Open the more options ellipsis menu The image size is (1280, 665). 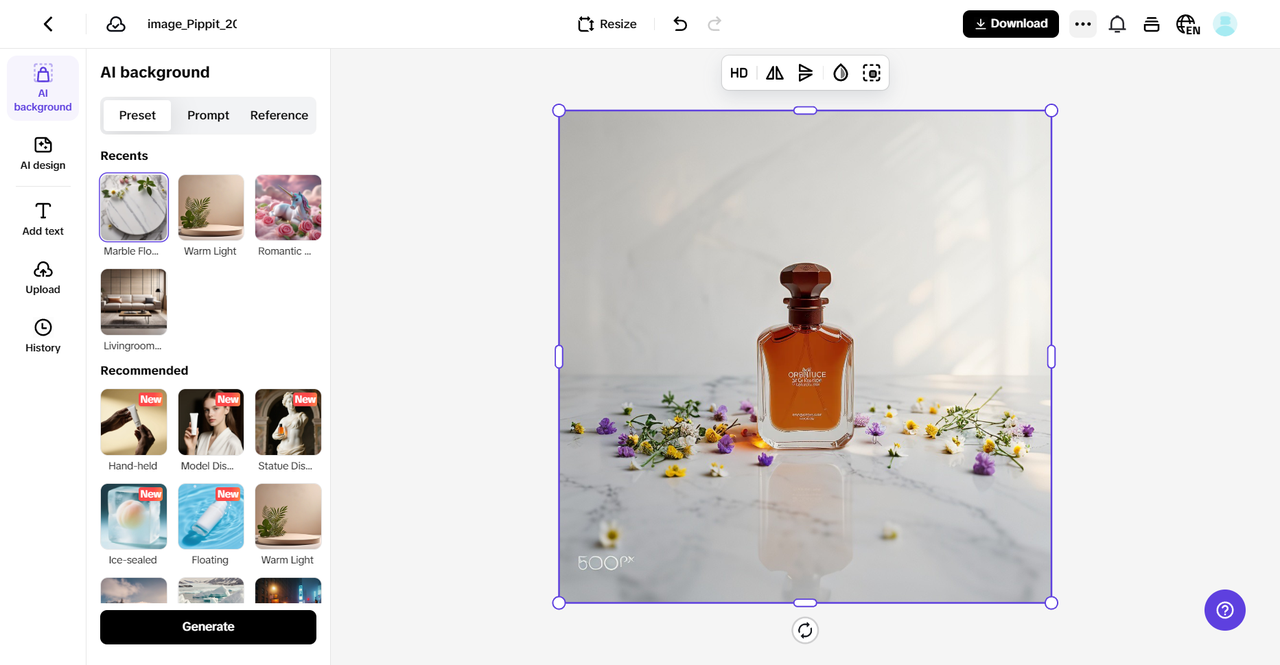[x=1083, y=23]
